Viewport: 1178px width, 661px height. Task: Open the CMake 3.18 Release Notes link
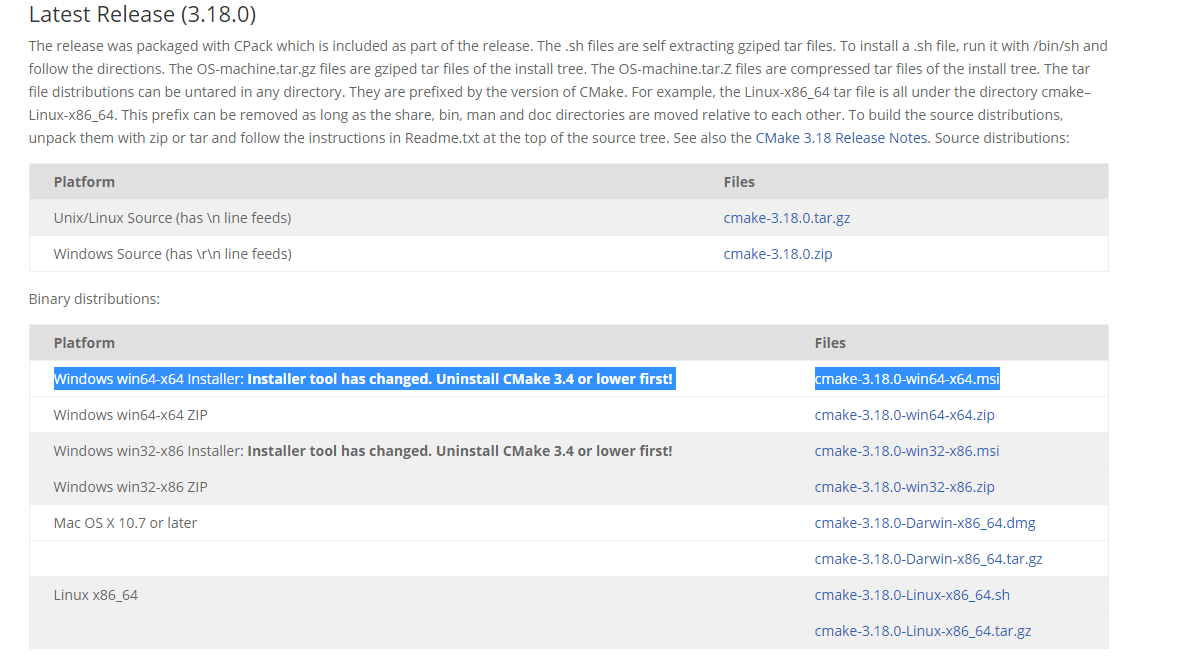coord(841,138)
